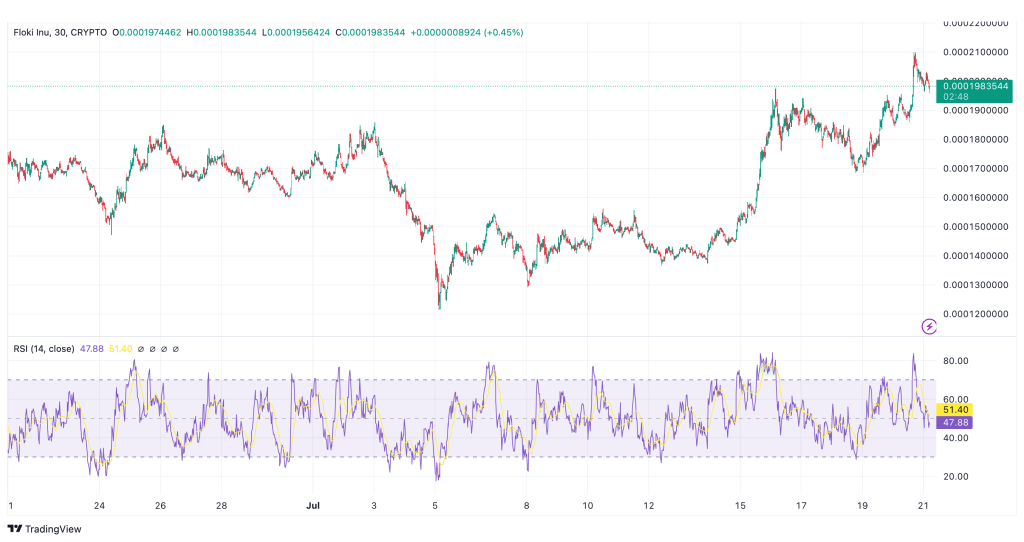Click the close value C0.0001983544 in the legend
1024x542 pixels.
pyautogui.click(x=370, y=32)
